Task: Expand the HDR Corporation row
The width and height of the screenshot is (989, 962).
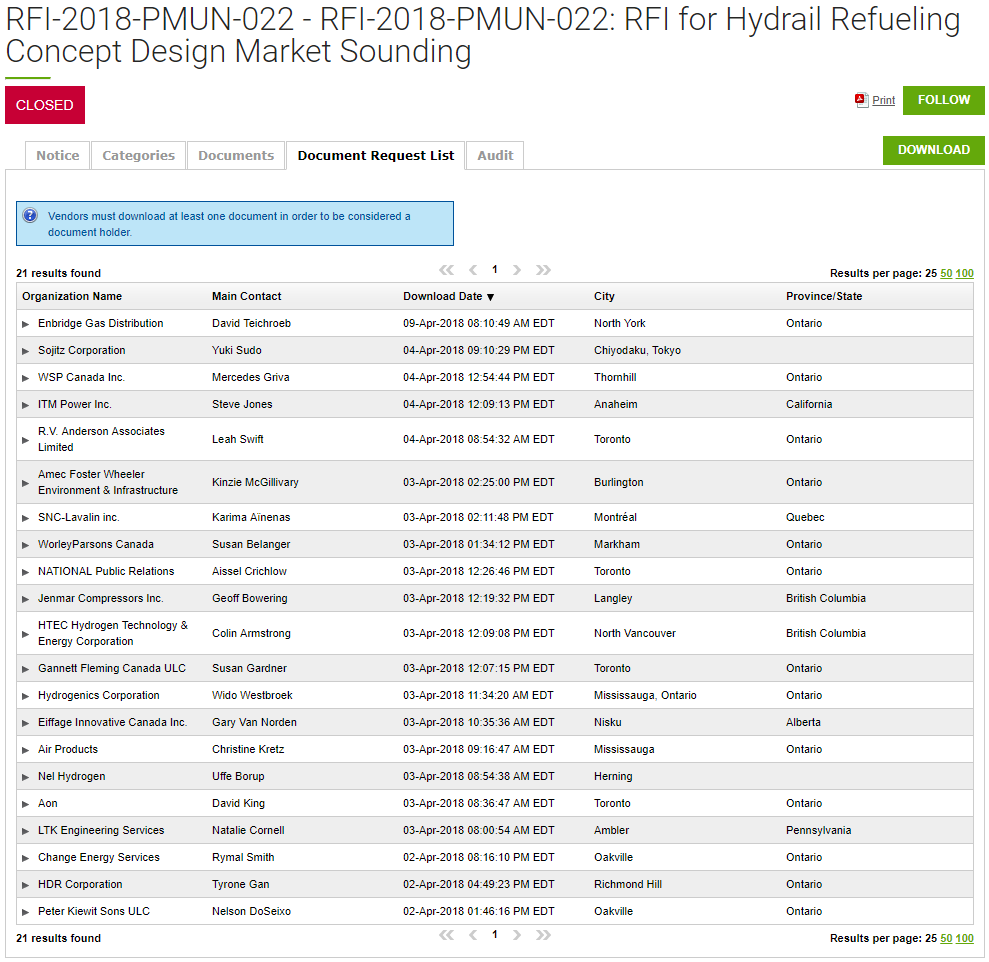Action: click(x=25, y=885)
